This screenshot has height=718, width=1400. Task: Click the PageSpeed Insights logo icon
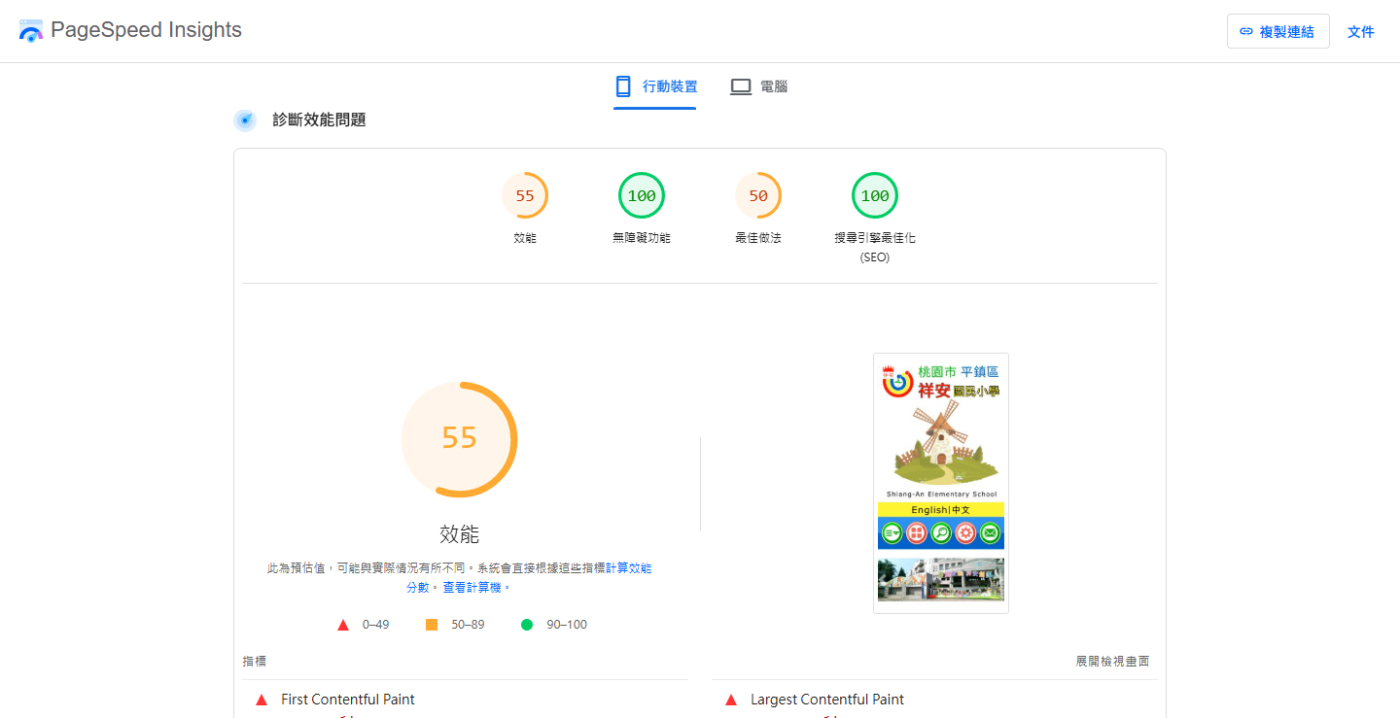(x=31, y=31)
